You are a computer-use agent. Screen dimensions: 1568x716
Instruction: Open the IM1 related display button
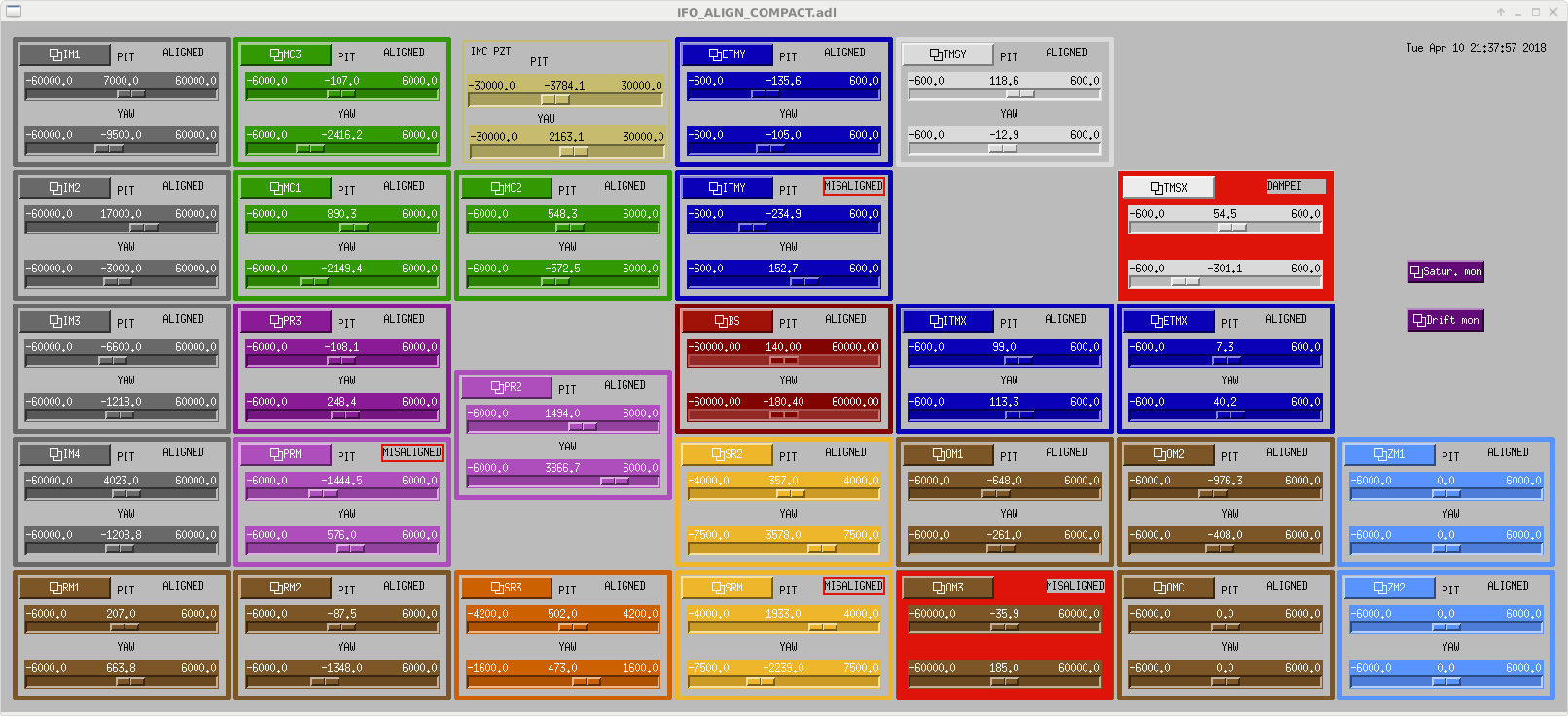pyautogui.click(x=65, y=54)
